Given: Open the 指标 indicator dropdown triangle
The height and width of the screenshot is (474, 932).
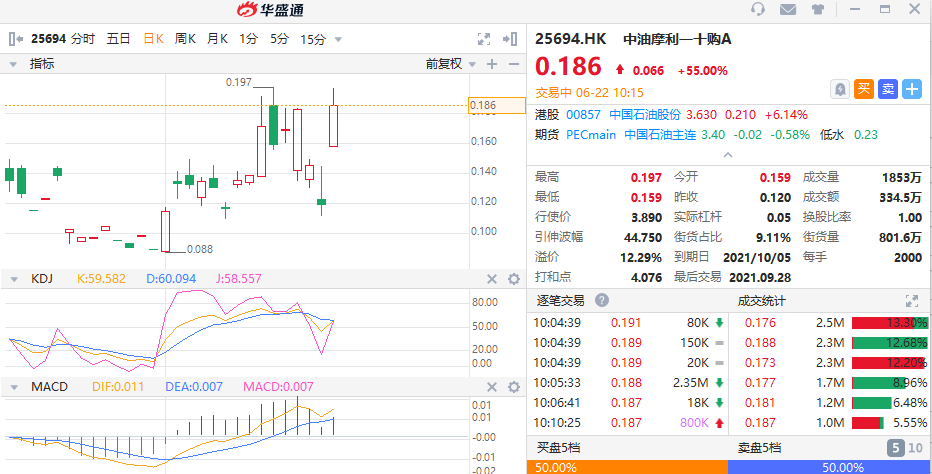Looking at the screenshot, I should 14,64.
